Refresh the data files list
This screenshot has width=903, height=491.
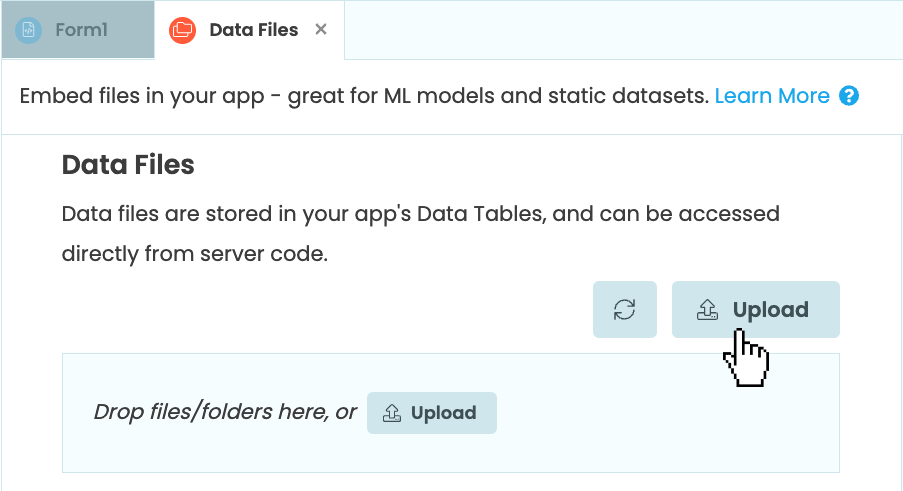(625, 310)
